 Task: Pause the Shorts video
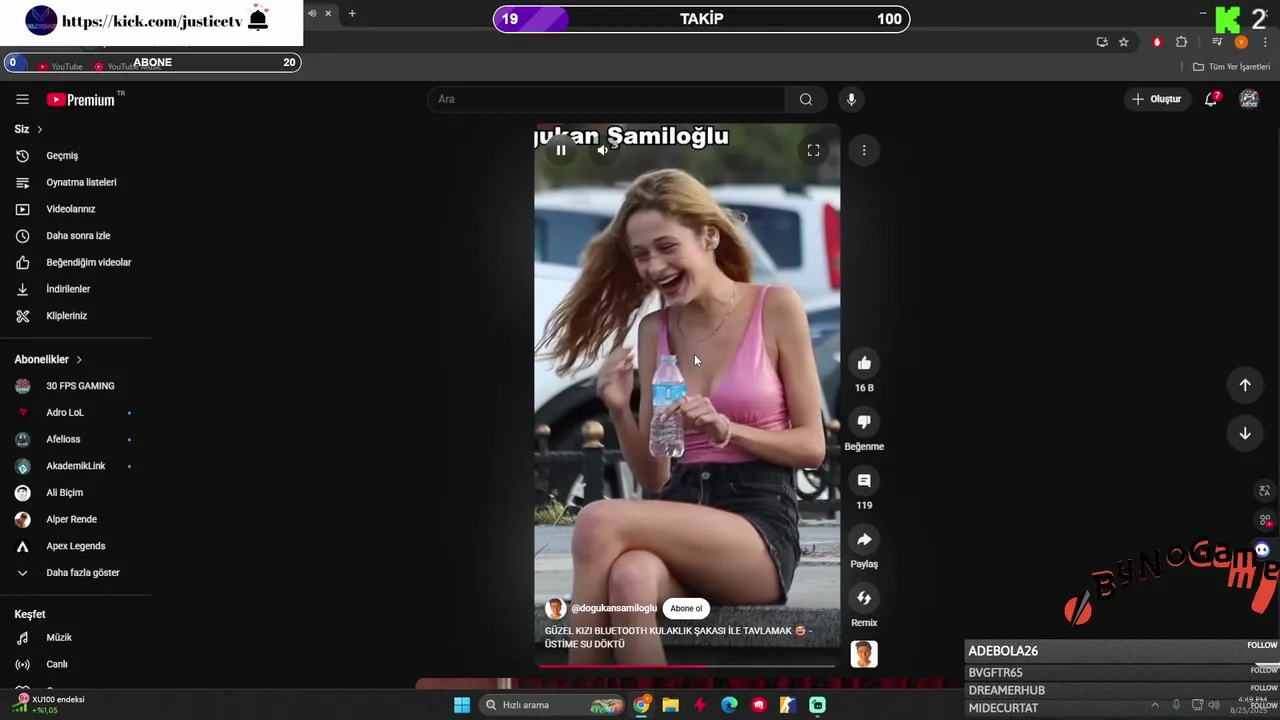pos(561,150)
